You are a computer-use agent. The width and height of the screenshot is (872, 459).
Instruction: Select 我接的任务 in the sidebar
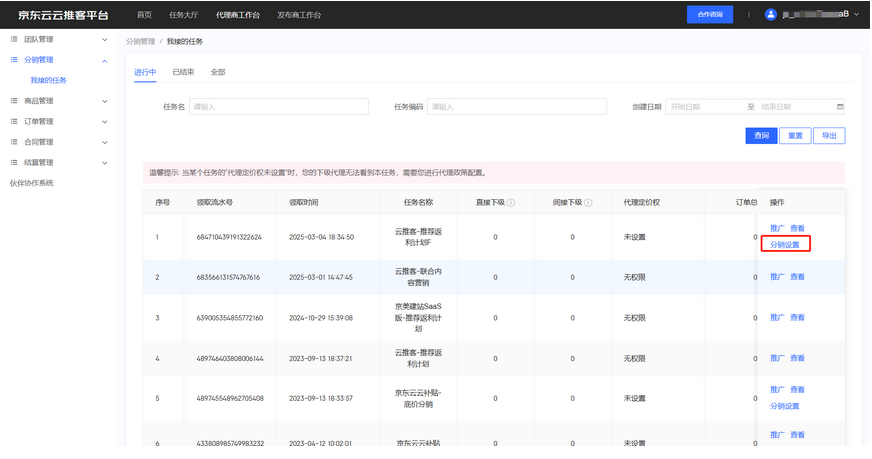(48, 80)
